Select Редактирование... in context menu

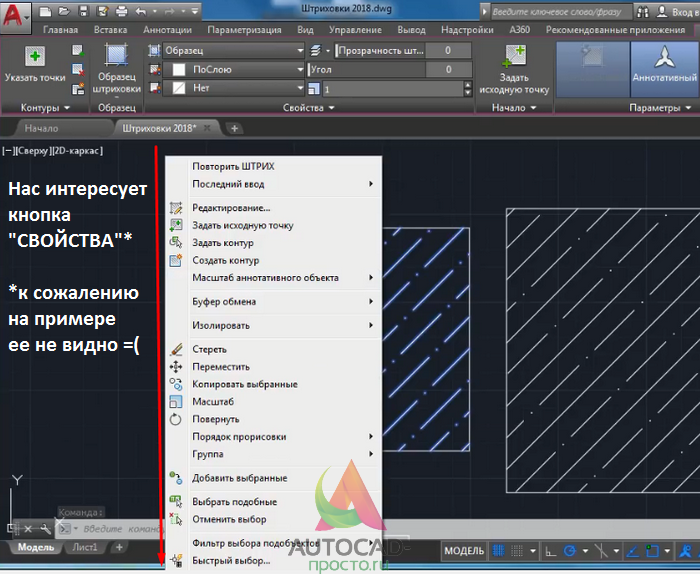point(275,208)
